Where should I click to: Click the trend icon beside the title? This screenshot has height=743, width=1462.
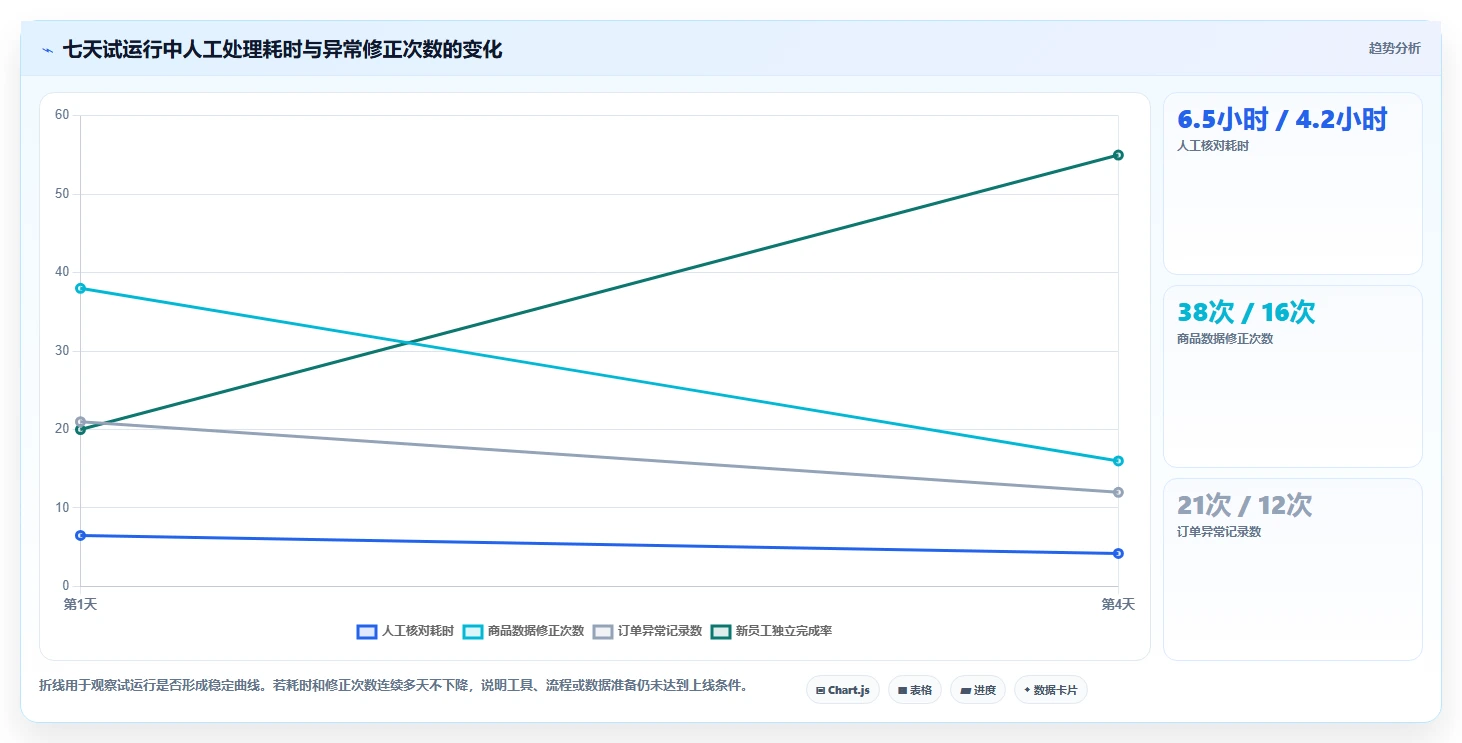47,50
